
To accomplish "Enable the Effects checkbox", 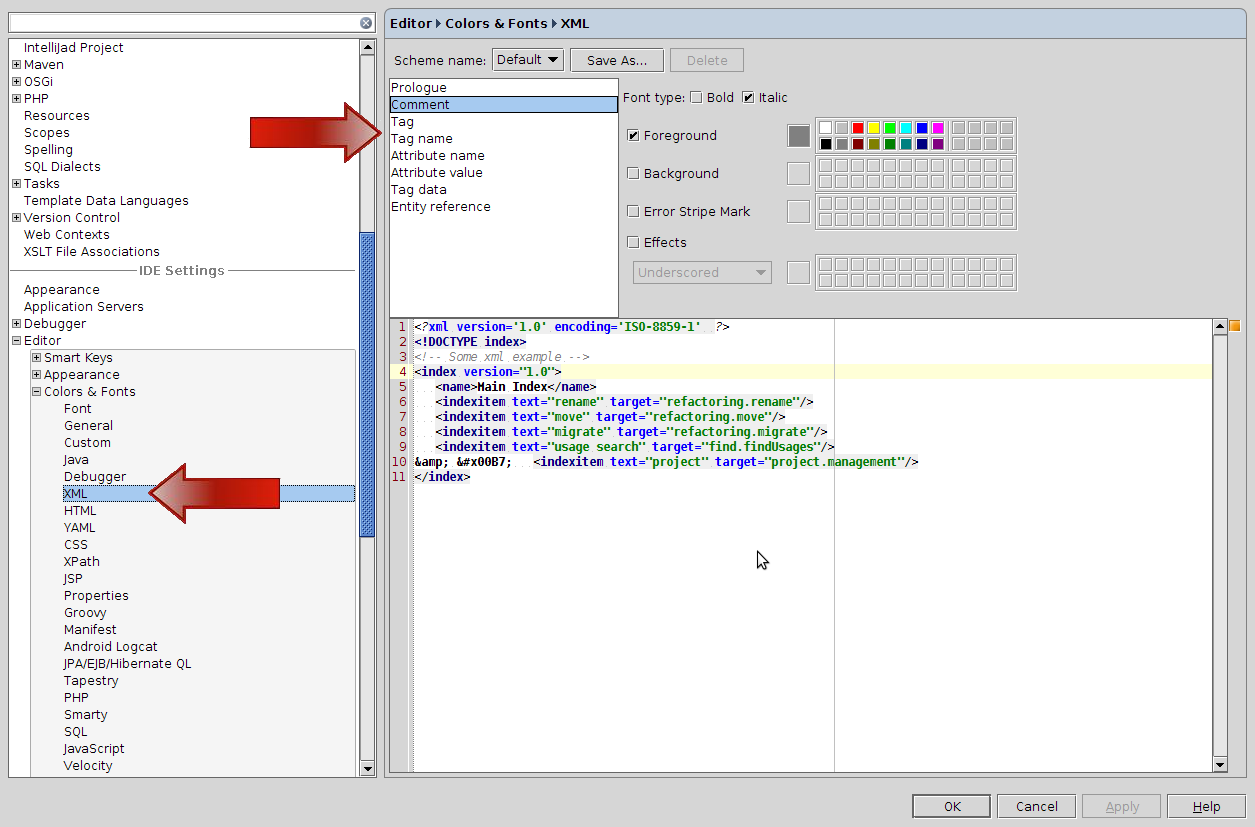I will 633,242.
